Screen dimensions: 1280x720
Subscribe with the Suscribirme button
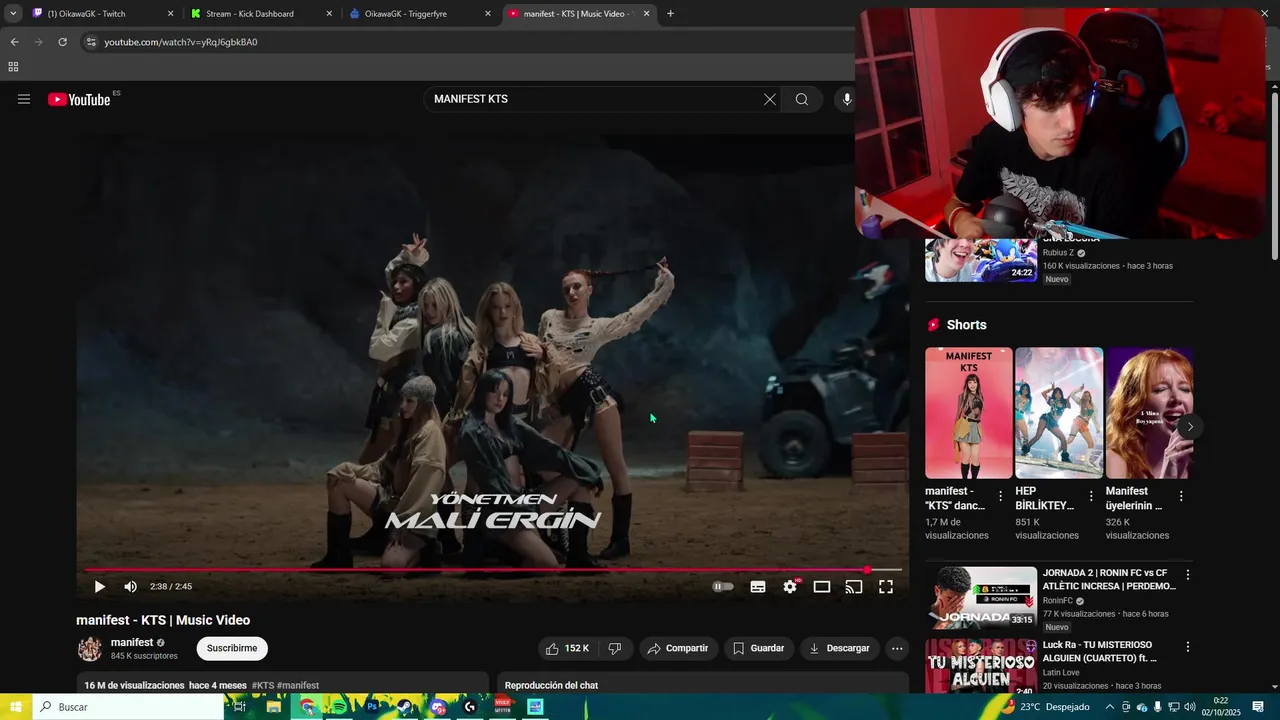pos(232,648)
